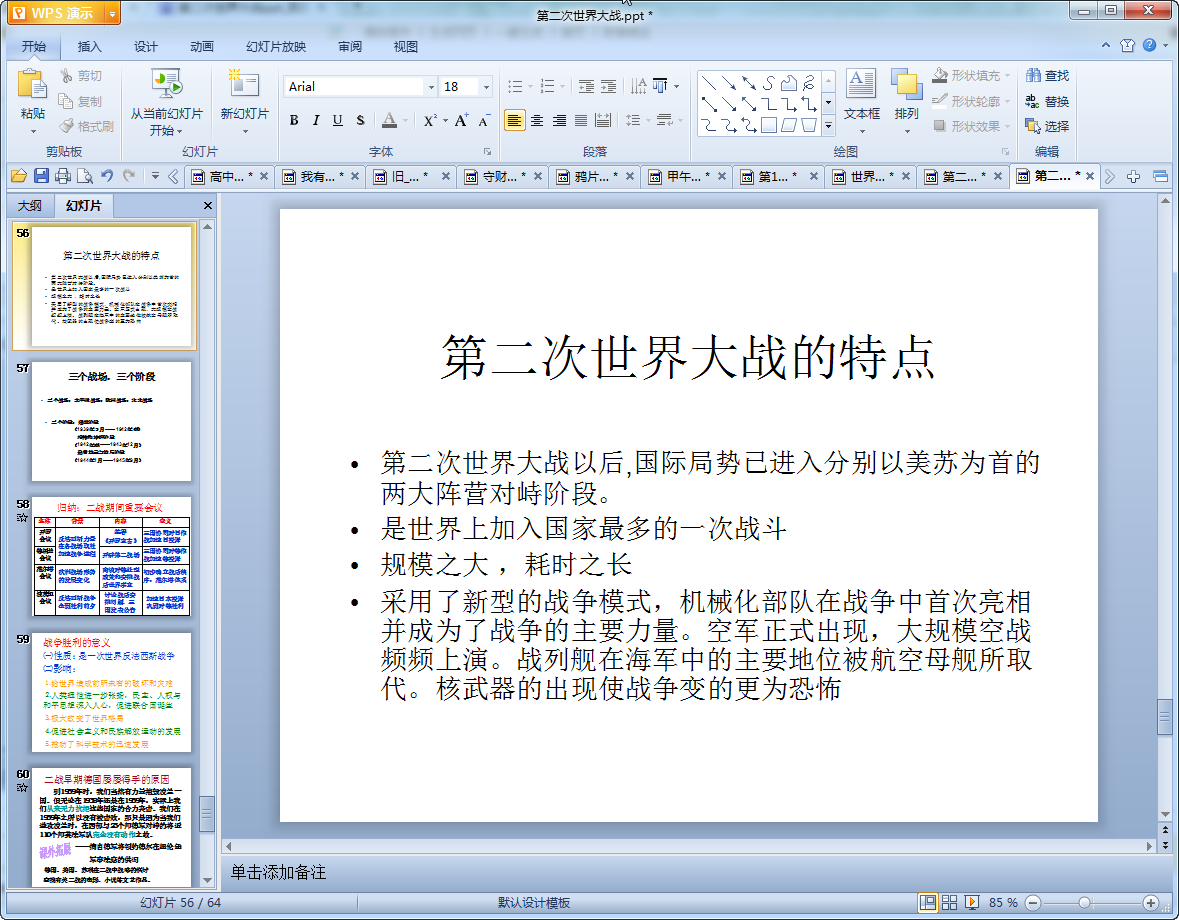Toggle Bold formatting
Screen dimensions: 1179x920
click(x=294, y=120)
